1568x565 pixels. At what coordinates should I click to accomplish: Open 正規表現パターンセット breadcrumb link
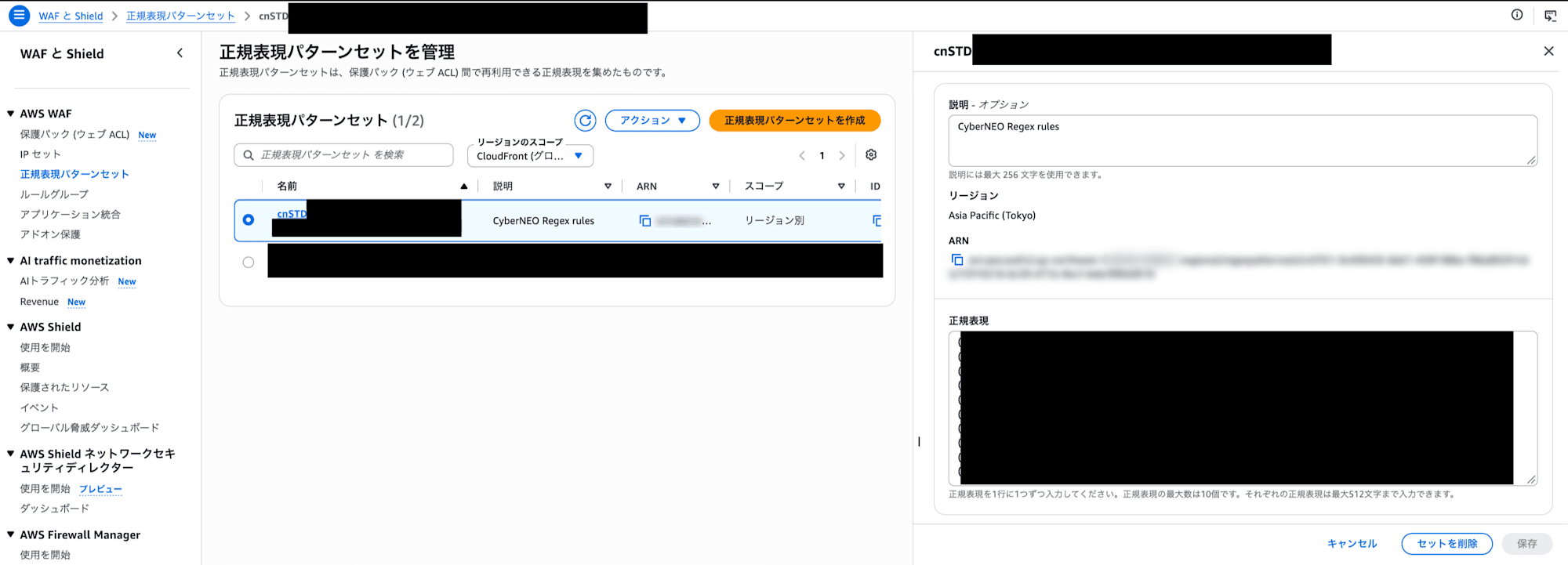point(180,16)
